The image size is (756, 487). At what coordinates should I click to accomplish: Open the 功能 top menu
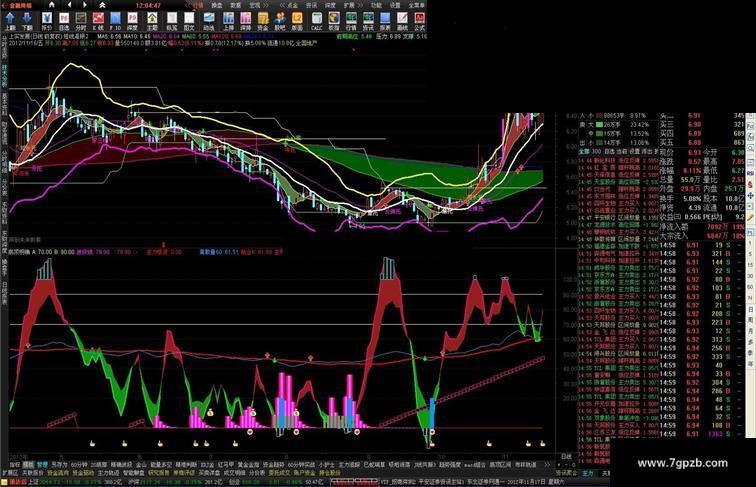click(x=375, y=5)
